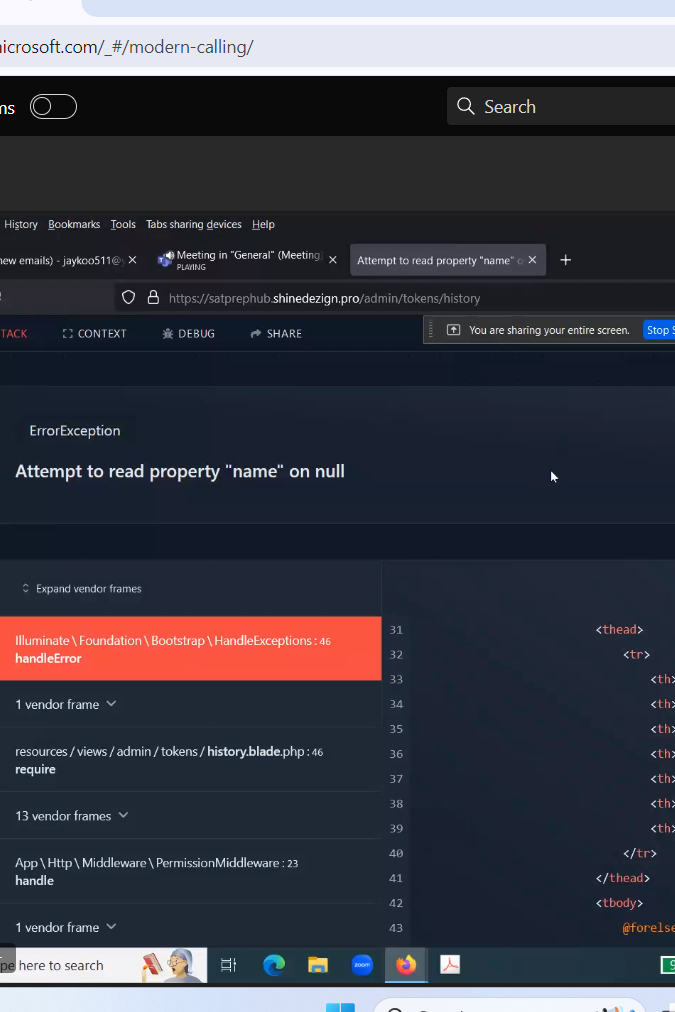Close the Attempt to read property tab
The height and width of the screenshot is (1012, 675).
point(532,259)
